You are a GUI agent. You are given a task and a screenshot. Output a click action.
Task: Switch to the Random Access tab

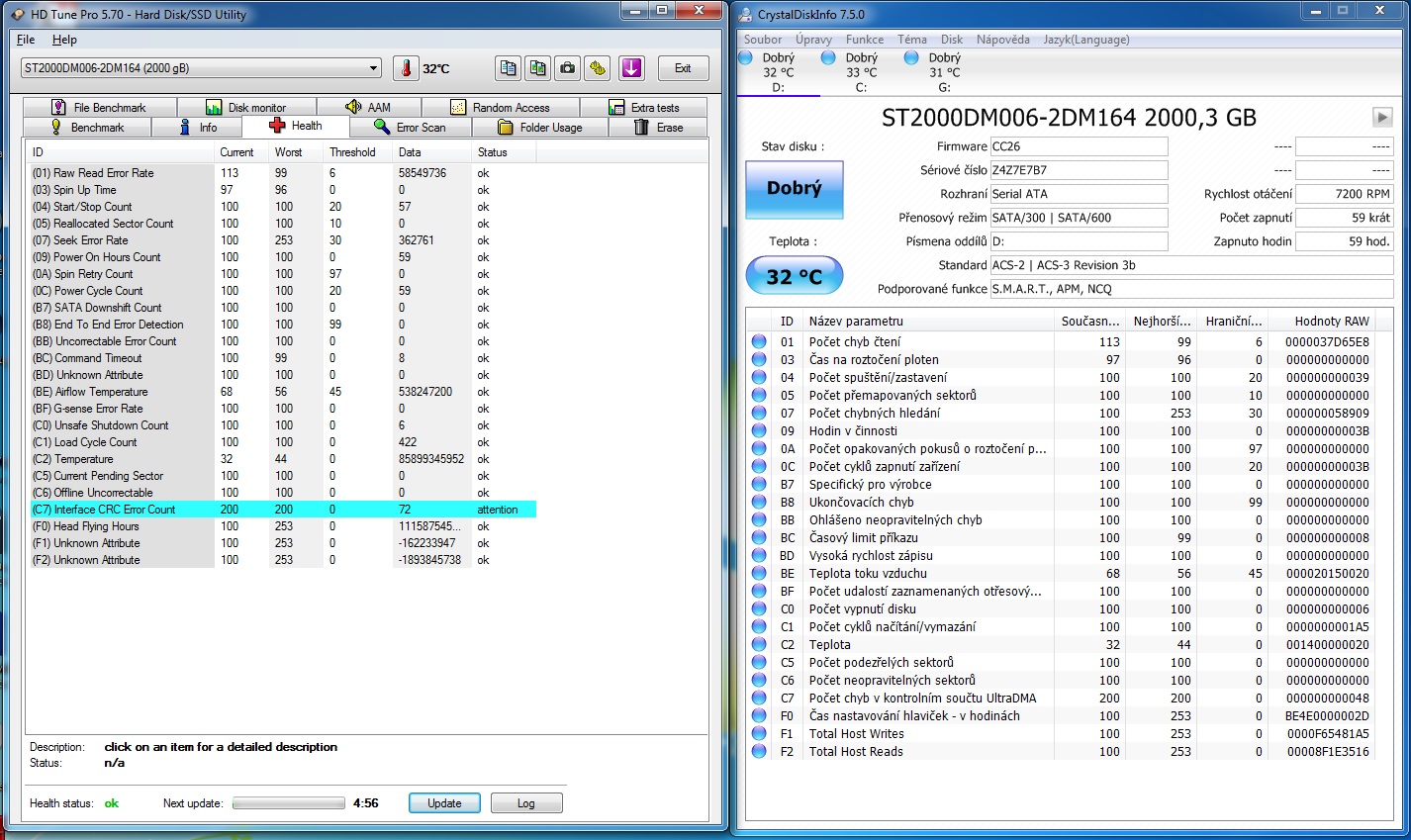tap(501, 107)
